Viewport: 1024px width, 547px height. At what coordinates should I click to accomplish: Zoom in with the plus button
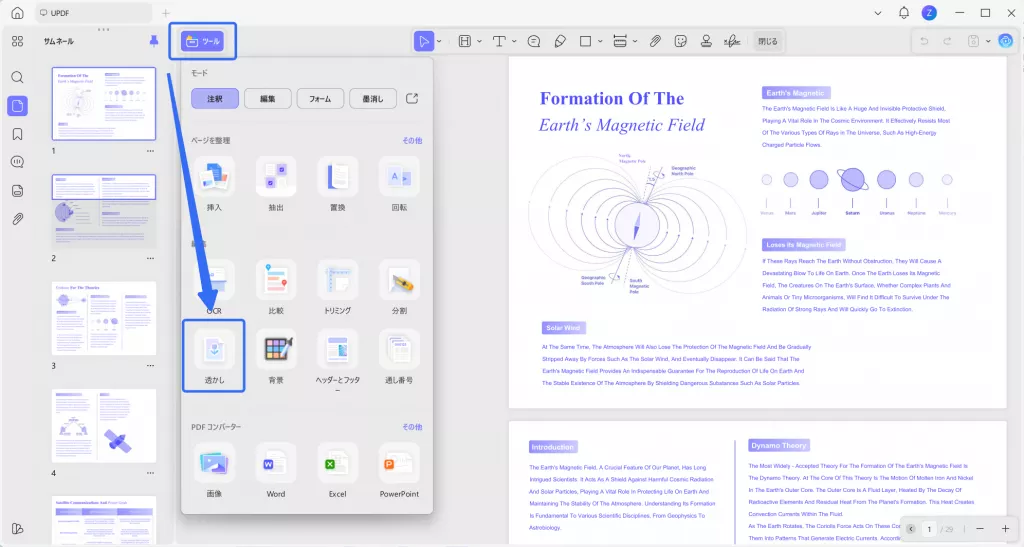1005,528
